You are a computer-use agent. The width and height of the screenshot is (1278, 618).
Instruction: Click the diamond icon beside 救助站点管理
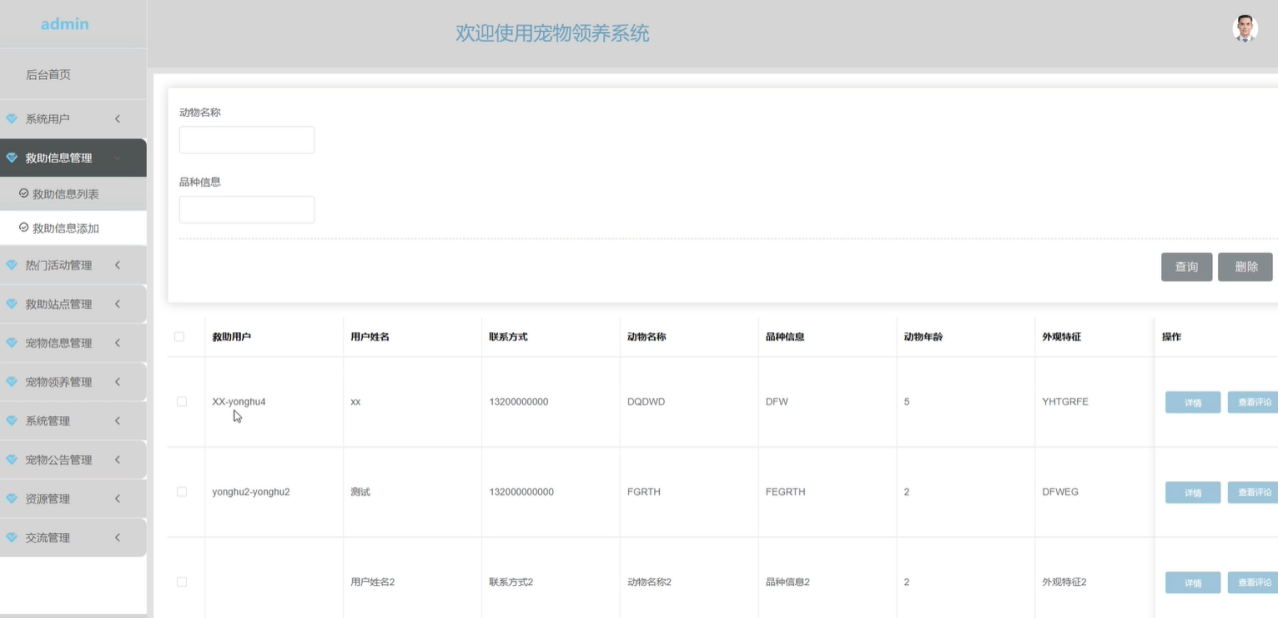[12, 304]
